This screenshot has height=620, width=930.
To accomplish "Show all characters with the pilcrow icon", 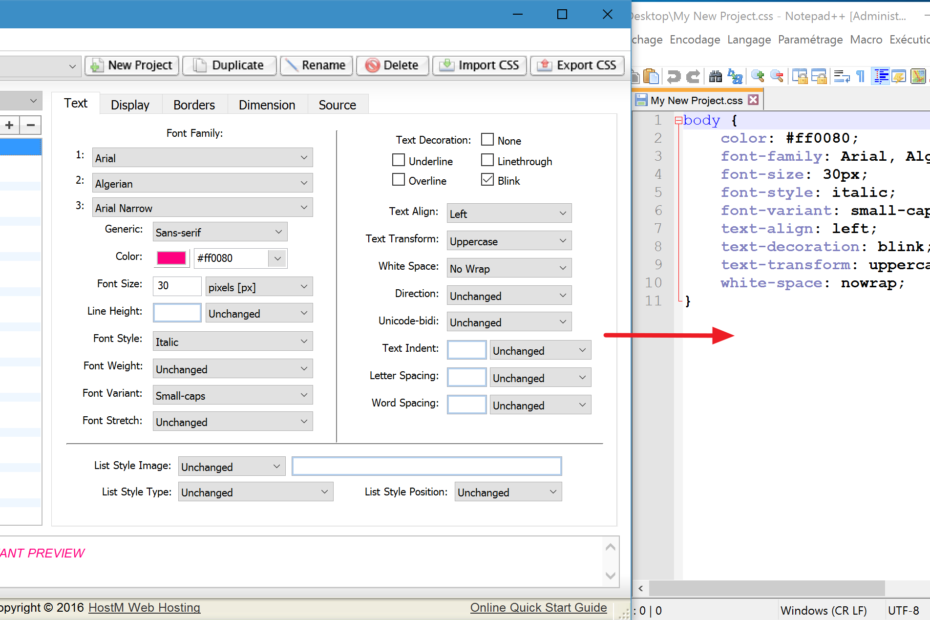I will click(x=860, y=76).
